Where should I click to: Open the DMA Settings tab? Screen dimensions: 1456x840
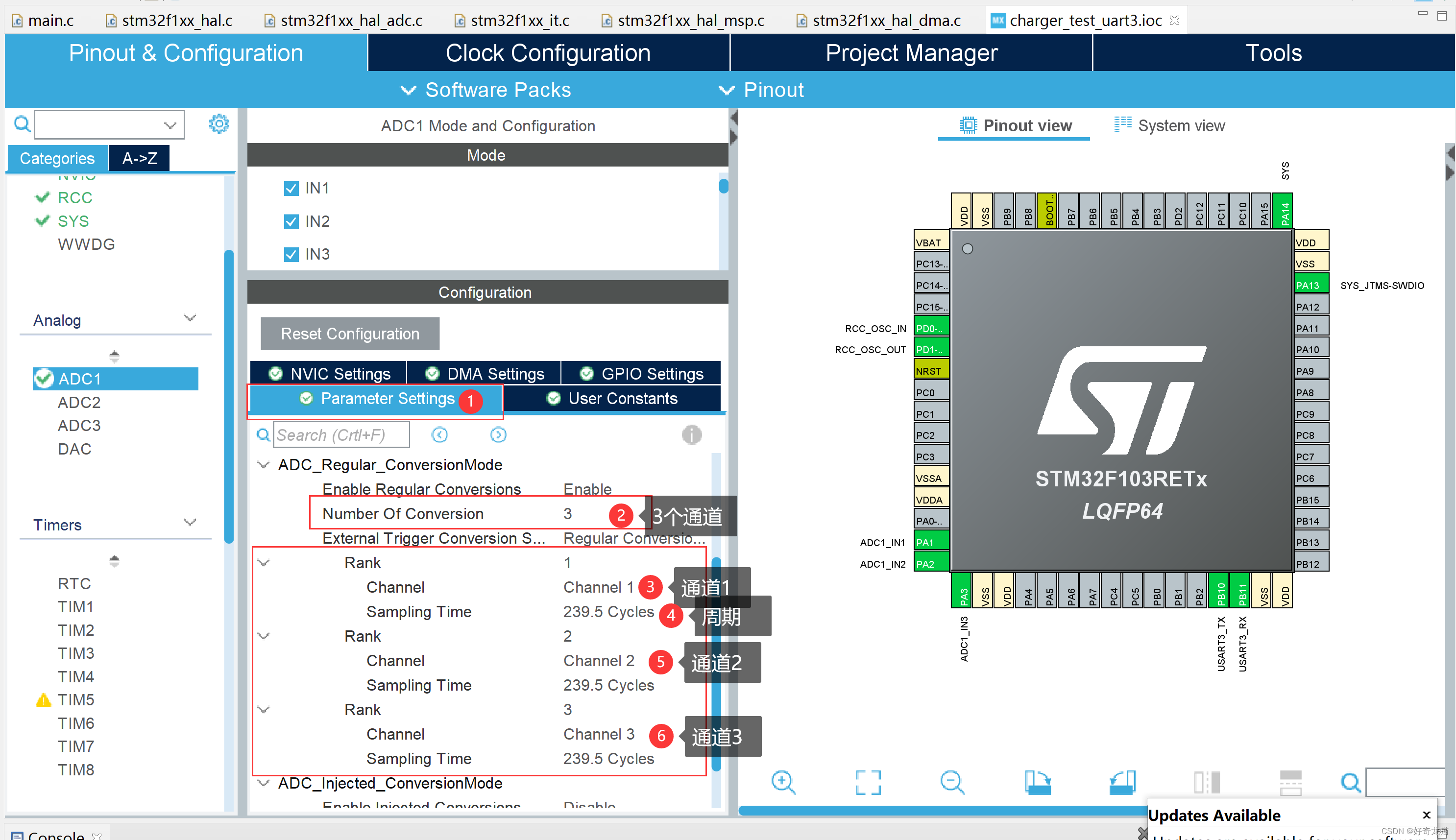point(484,373)
